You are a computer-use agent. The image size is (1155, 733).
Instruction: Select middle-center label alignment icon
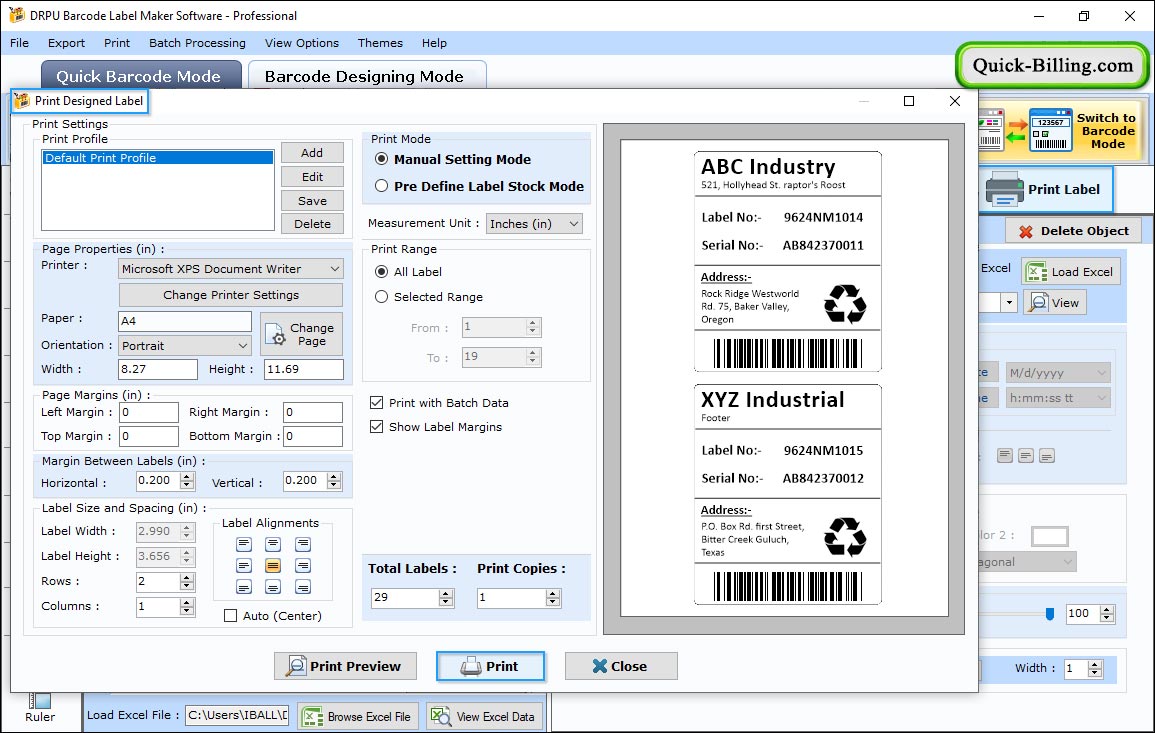[273, 566]
